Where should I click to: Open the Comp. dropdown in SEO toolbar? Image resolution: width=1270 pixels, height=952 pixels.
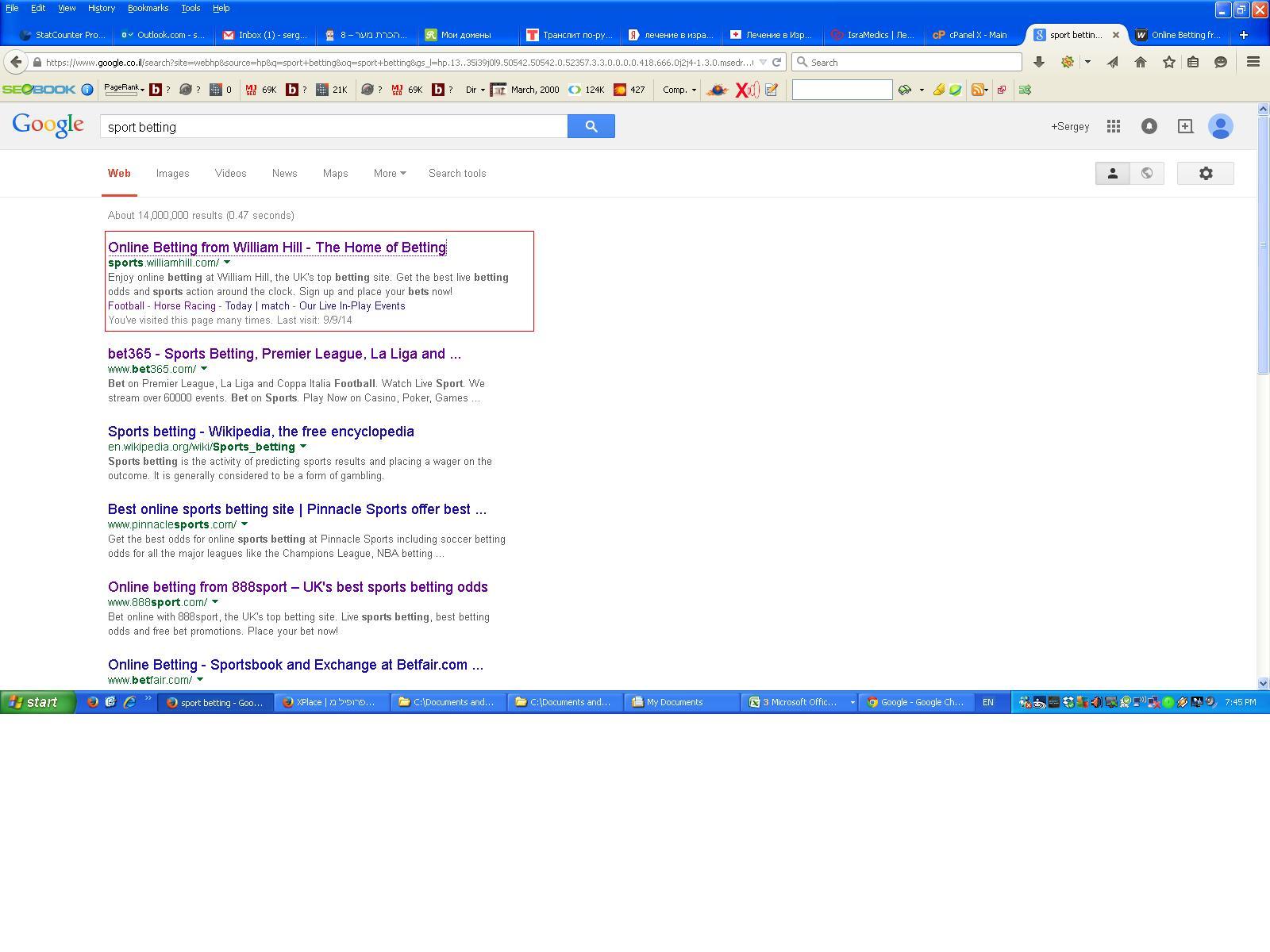pyautogui.click(x=679, y=90)
